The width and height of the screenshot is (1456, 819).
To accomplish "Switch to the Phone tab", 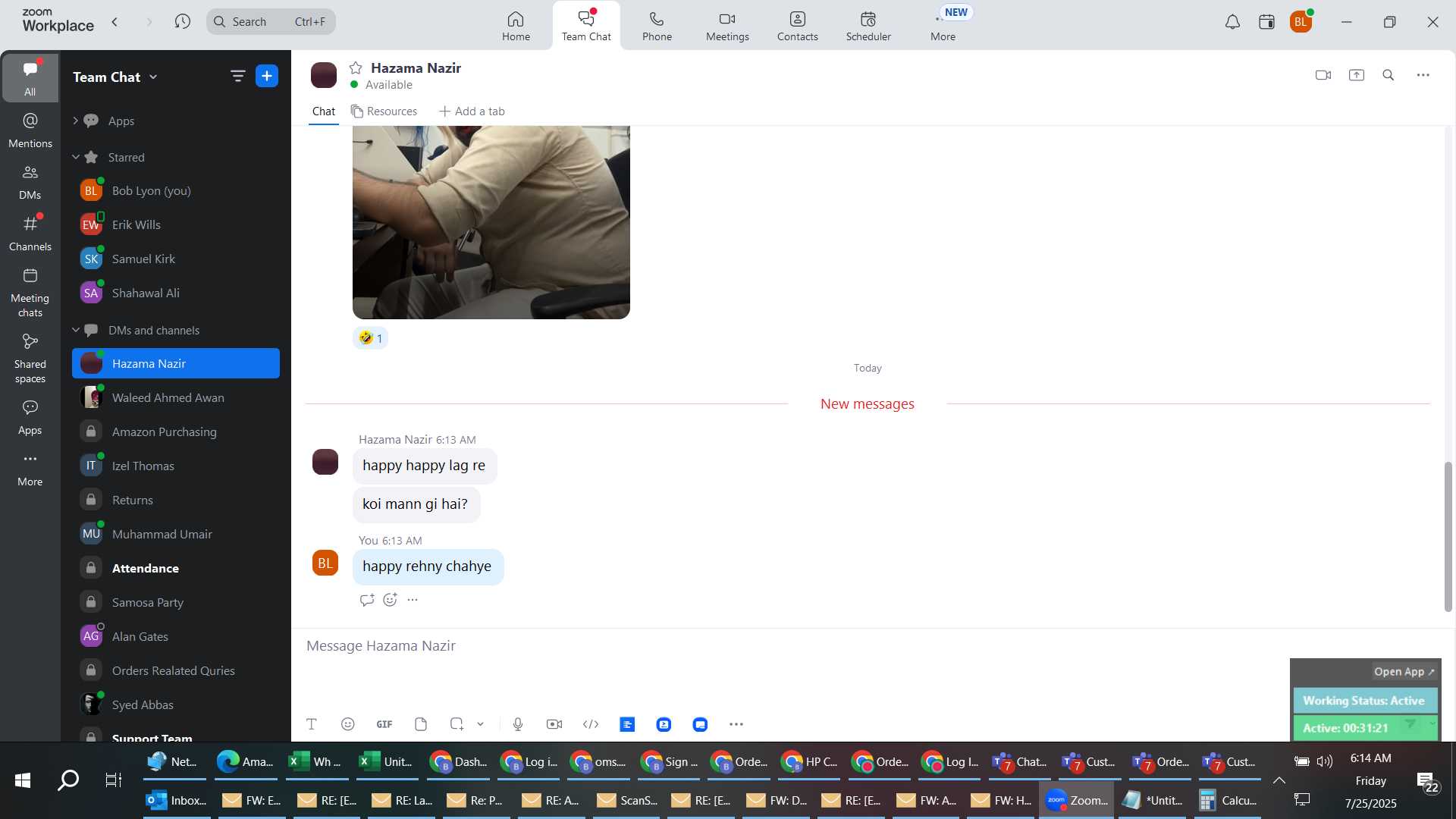I will pos(657,26).
